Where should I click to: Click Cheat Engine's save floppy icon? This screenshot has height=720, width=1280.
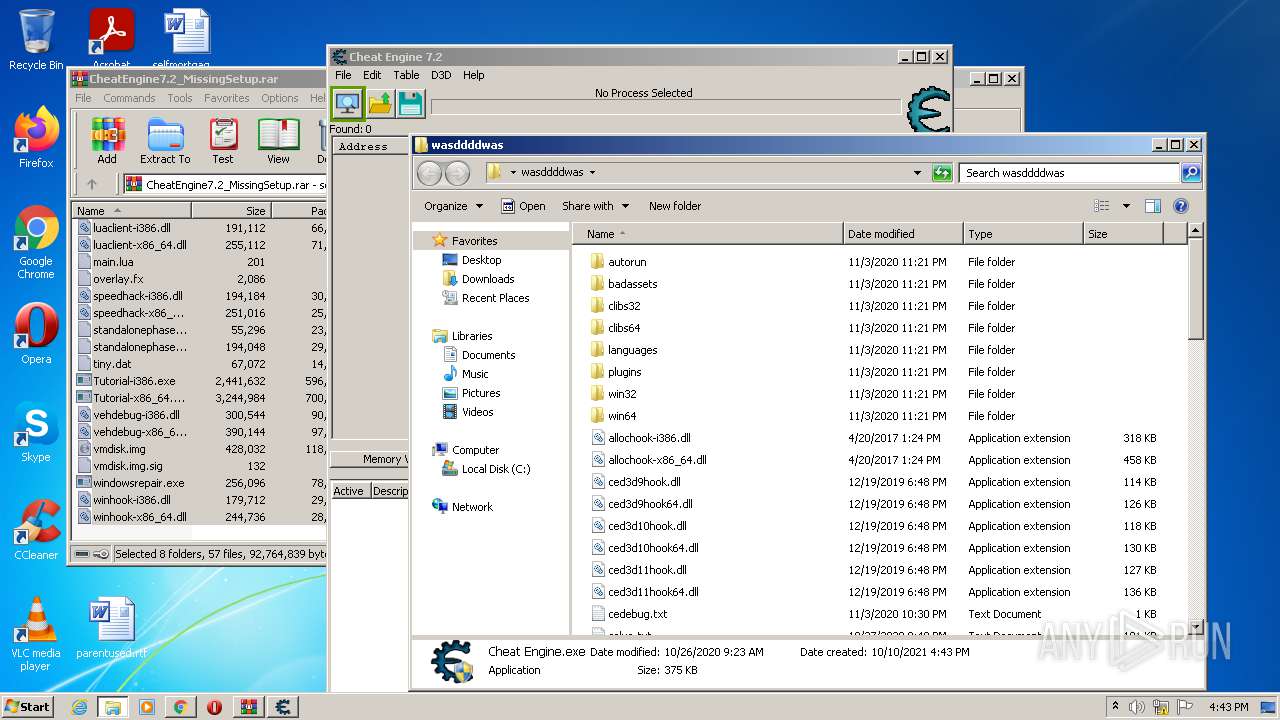coord(410,103)
